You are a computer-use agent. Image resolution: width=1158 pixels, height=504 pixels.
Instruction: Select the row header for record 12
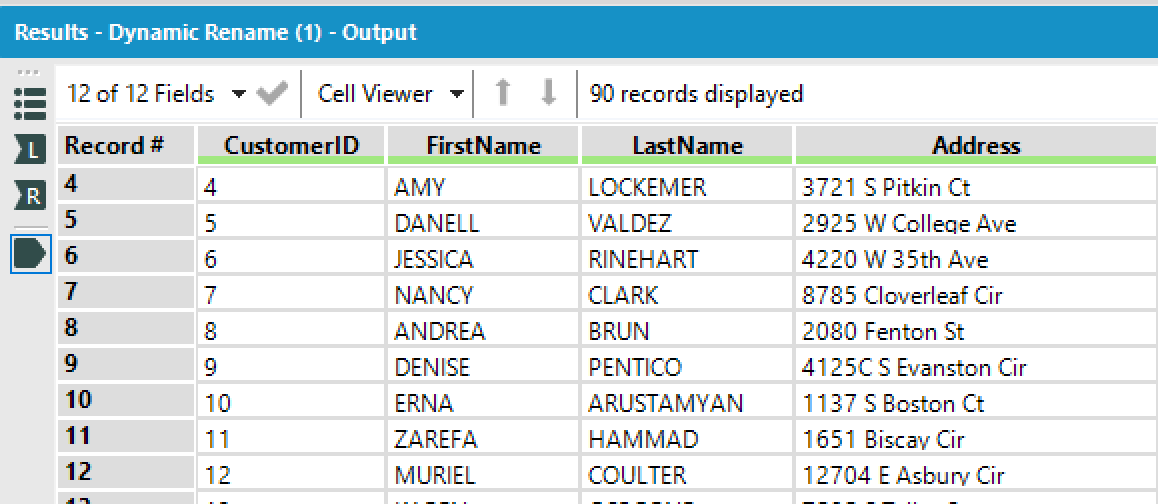126,473
